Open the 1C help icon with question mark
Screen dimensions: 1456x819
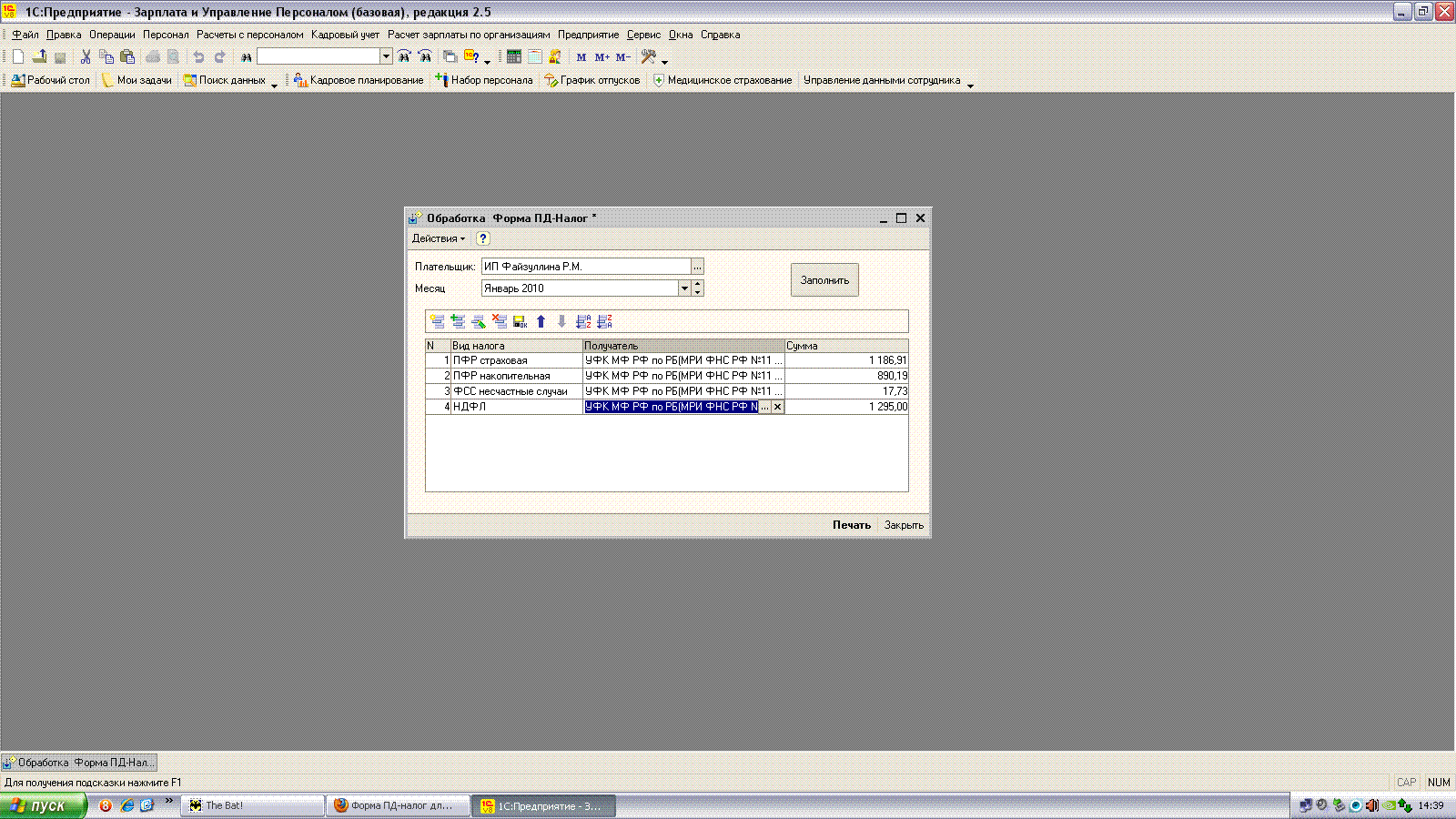coord(471,56)
